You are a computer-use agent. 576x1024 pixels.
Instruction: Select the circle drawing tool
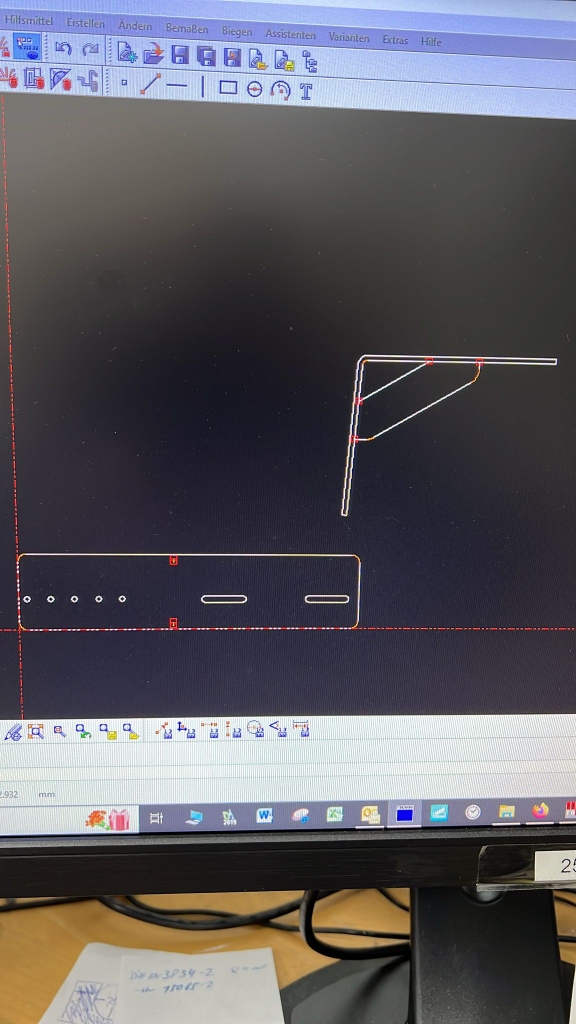pyautogui.click(x=255, y=89)
